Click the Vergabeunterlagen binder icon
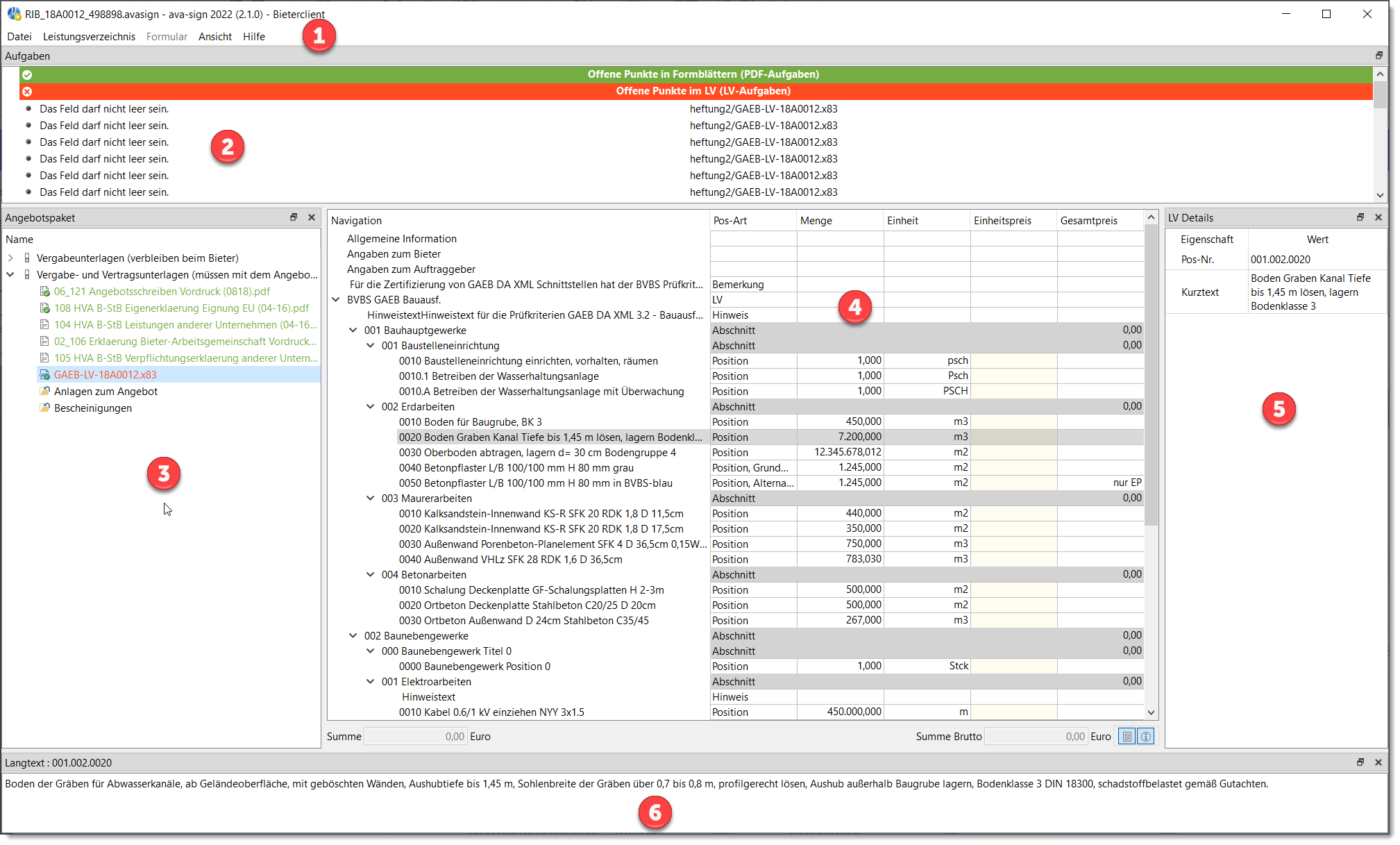The width and height of the screenshot is (1400, 845). pos(27,258)
